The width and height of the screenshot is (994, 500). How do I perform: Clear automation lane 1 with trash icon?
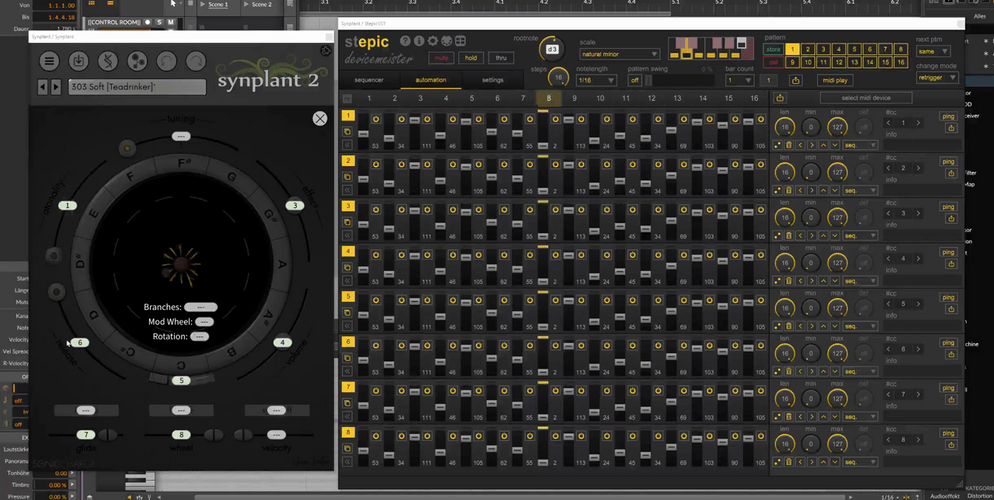789,145
